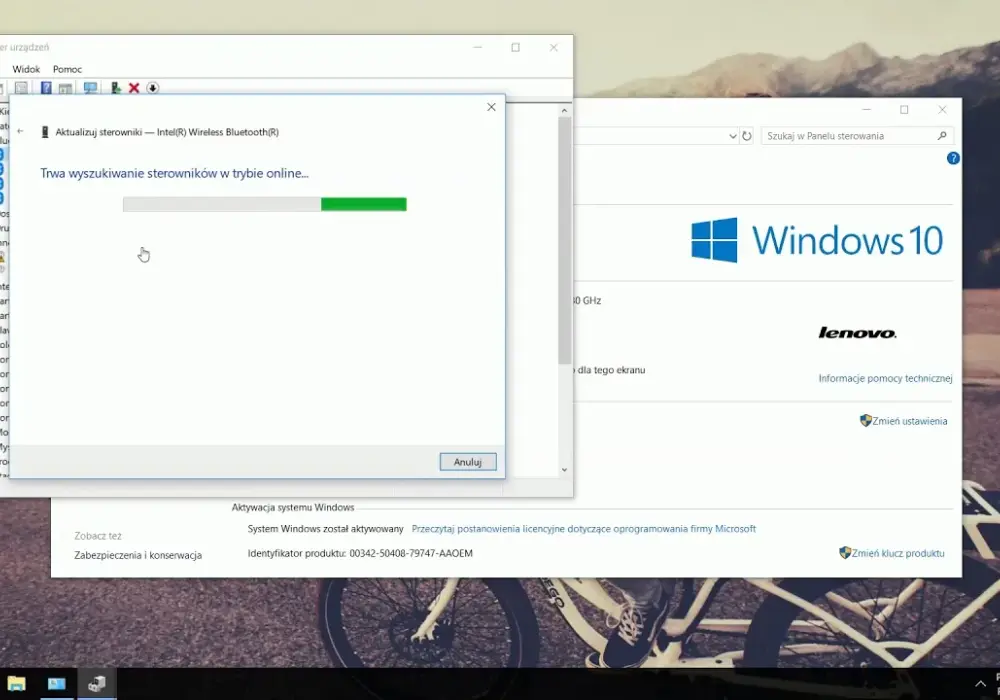Open the Widok menu
Viewport: 1000px width, 700px height.
(26, 69)
